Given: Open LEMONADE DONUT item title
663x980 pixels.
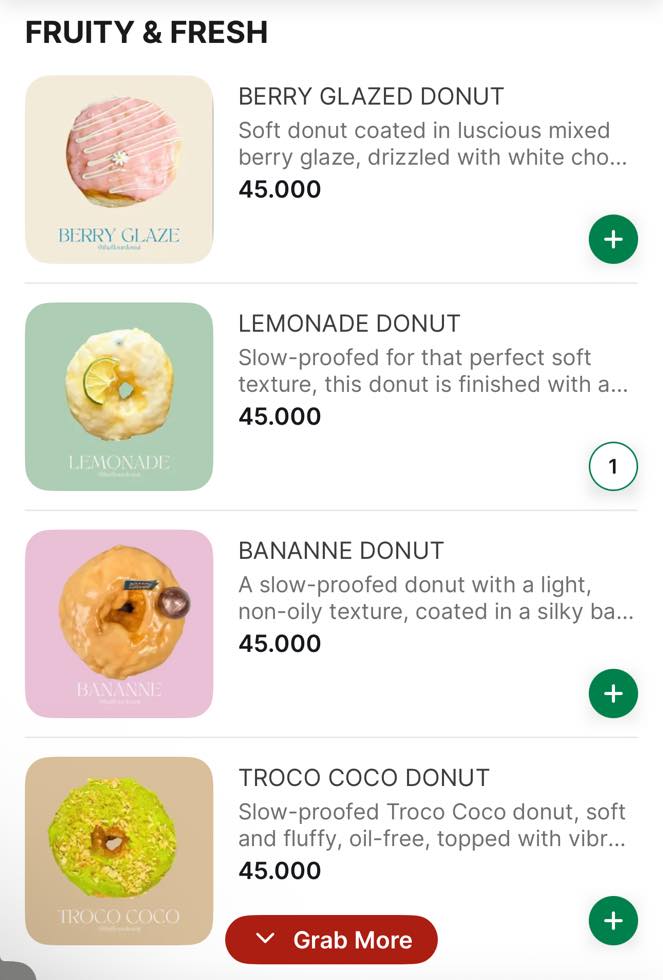Looking at the screenshot, I should (x=349, y=324).
